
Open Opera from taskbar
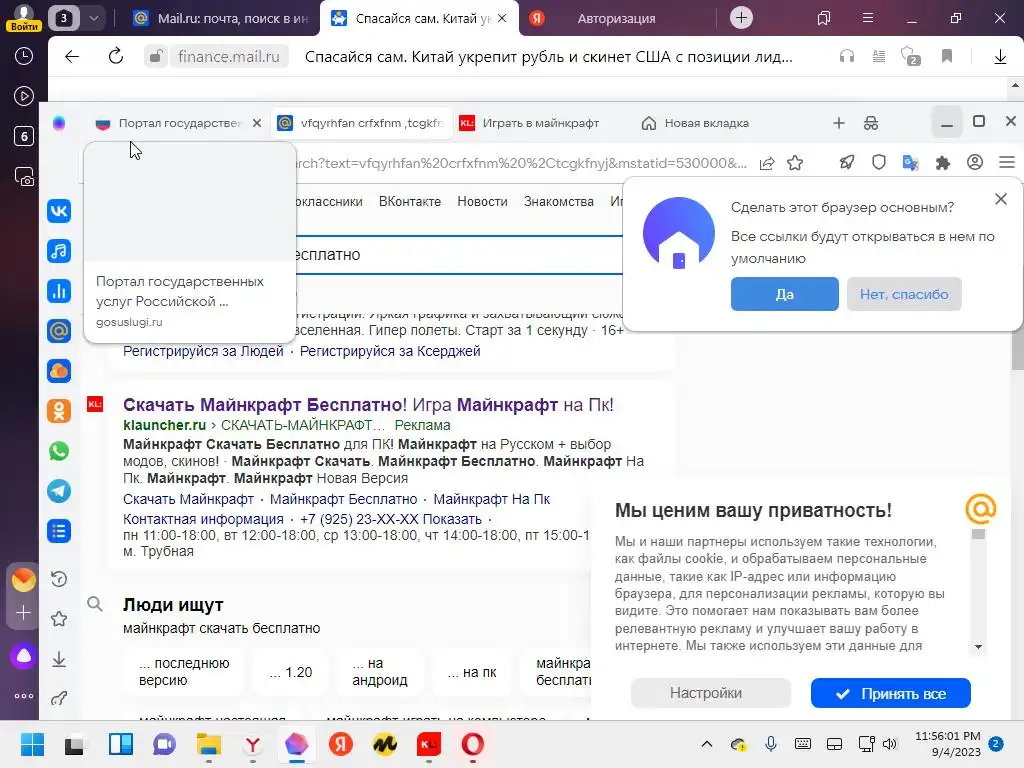coord(473,744)
